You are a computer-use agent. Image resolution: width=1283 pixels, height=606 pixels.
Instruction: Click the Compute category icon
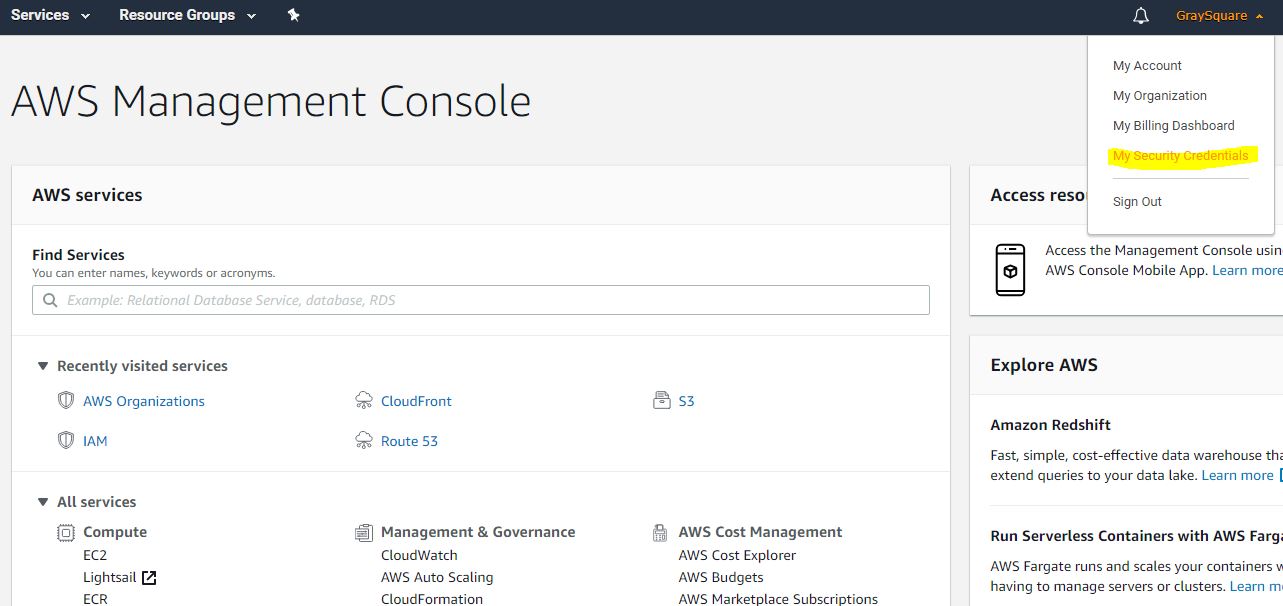tap(63, 531)
